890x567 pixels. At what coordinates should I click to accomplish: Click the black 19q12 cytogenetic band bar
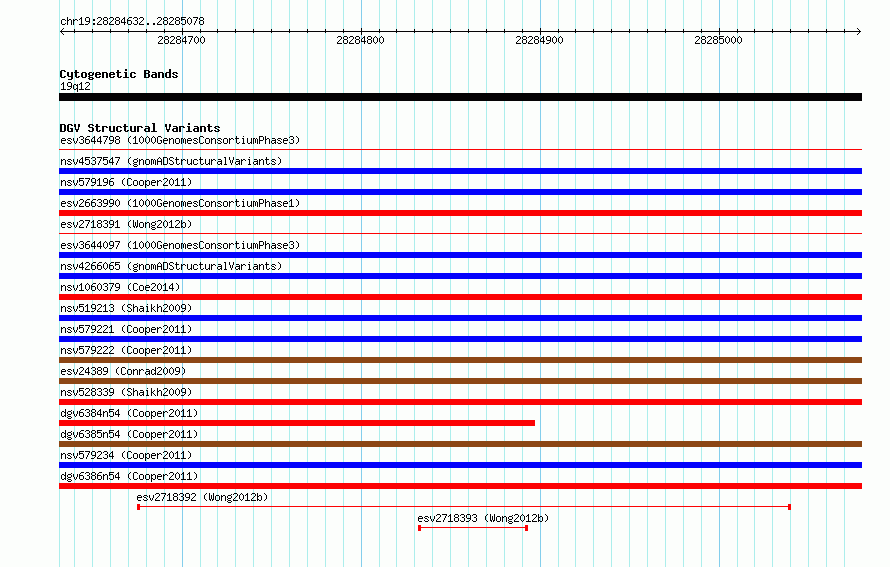tap(460, 97)
